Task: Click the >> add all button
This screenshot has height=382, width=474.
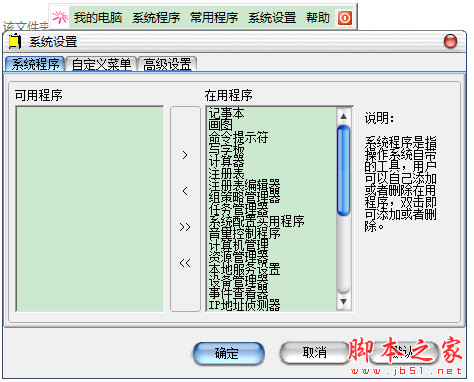Action: [x=185, y=227]
